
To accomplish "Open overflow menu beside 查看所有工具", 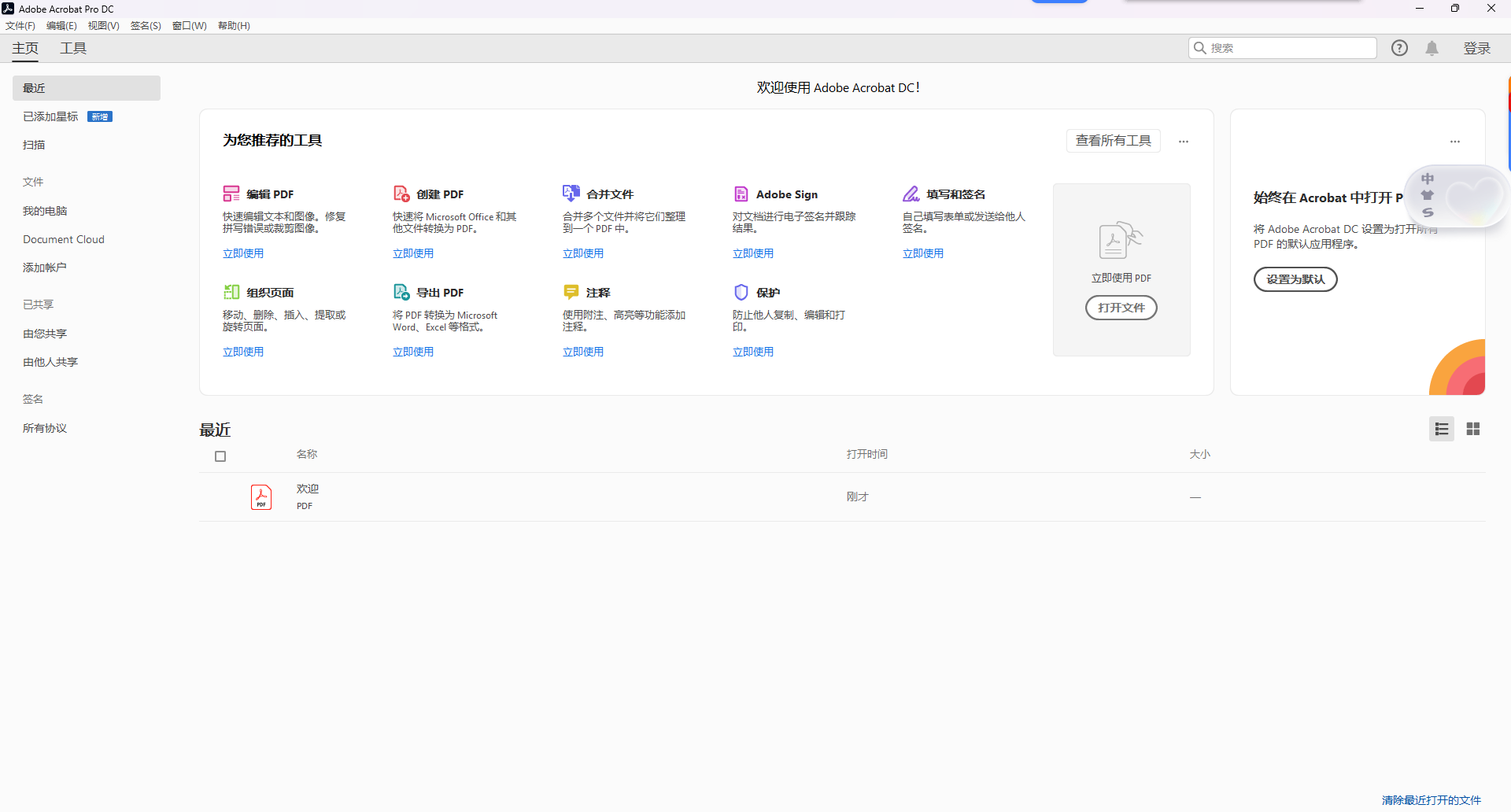I will click(x=1184, y=142).
